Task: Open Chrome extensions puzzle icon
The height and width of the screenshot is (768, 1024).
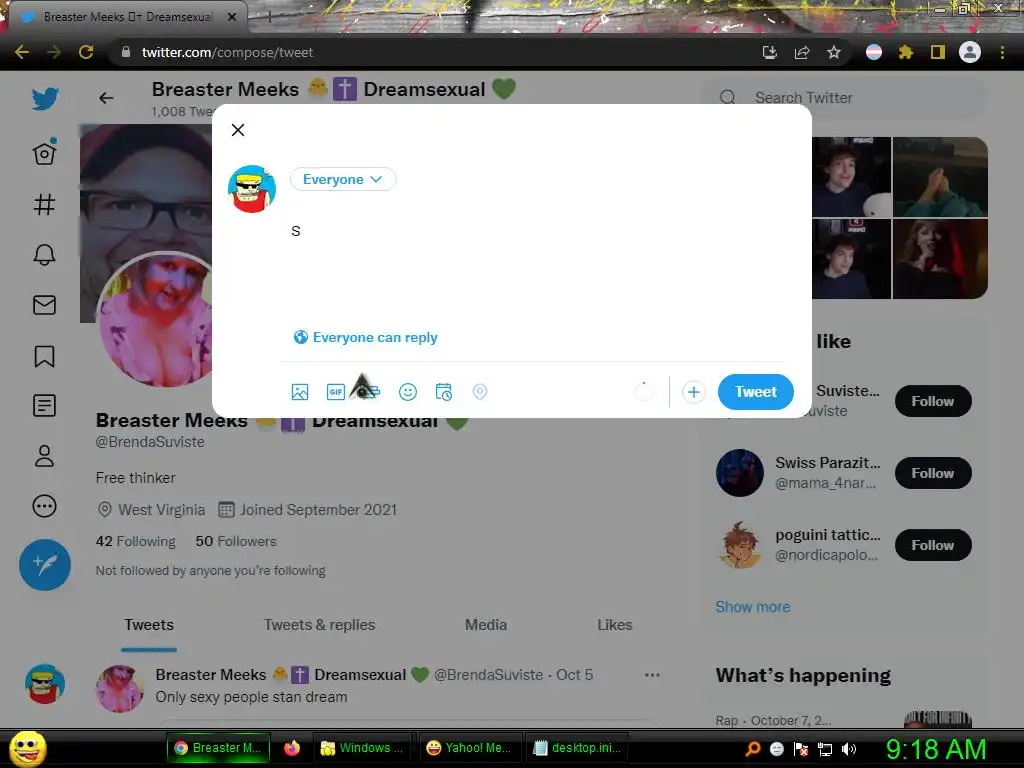Action: click(905, 52)
